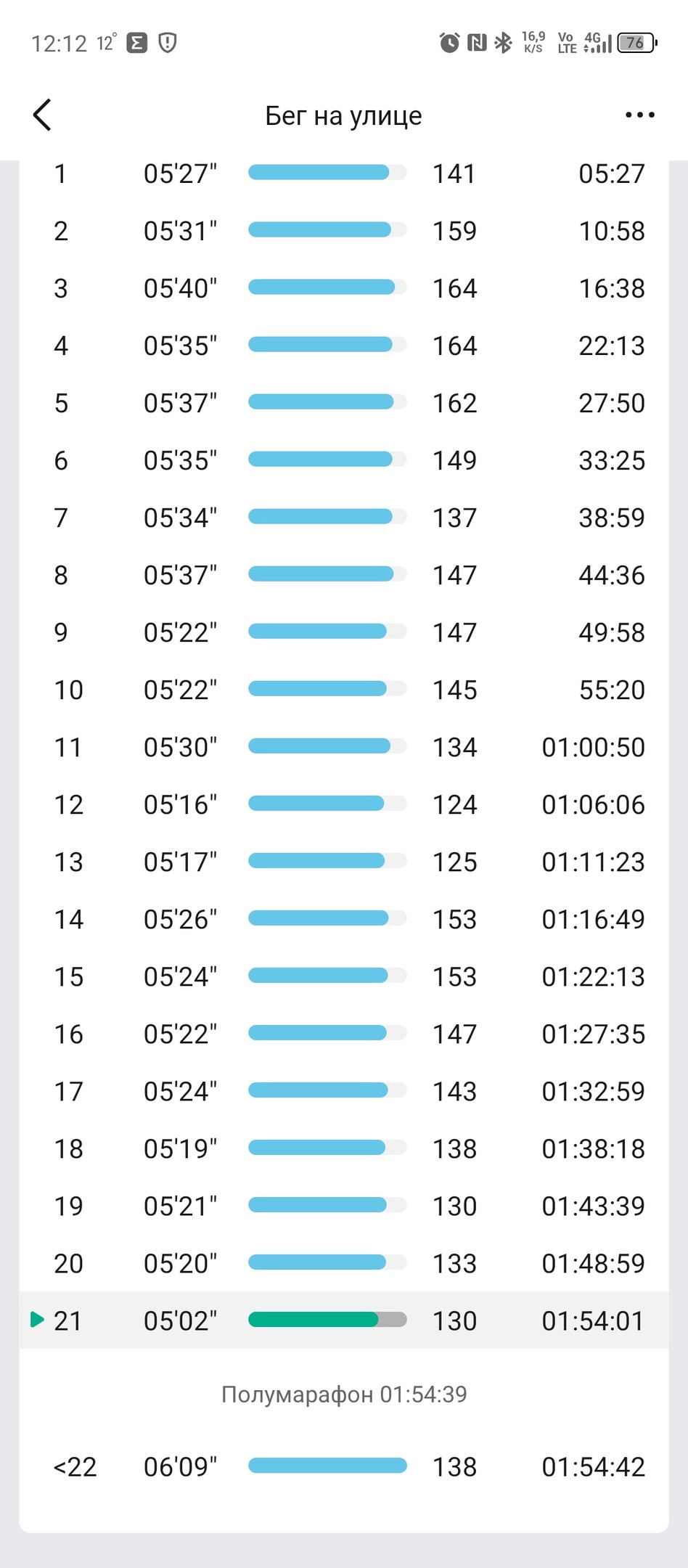Tap the Полумарафон 01:54:39 label
This screenshot has height=1568, width=688.
click(344, 1394)
